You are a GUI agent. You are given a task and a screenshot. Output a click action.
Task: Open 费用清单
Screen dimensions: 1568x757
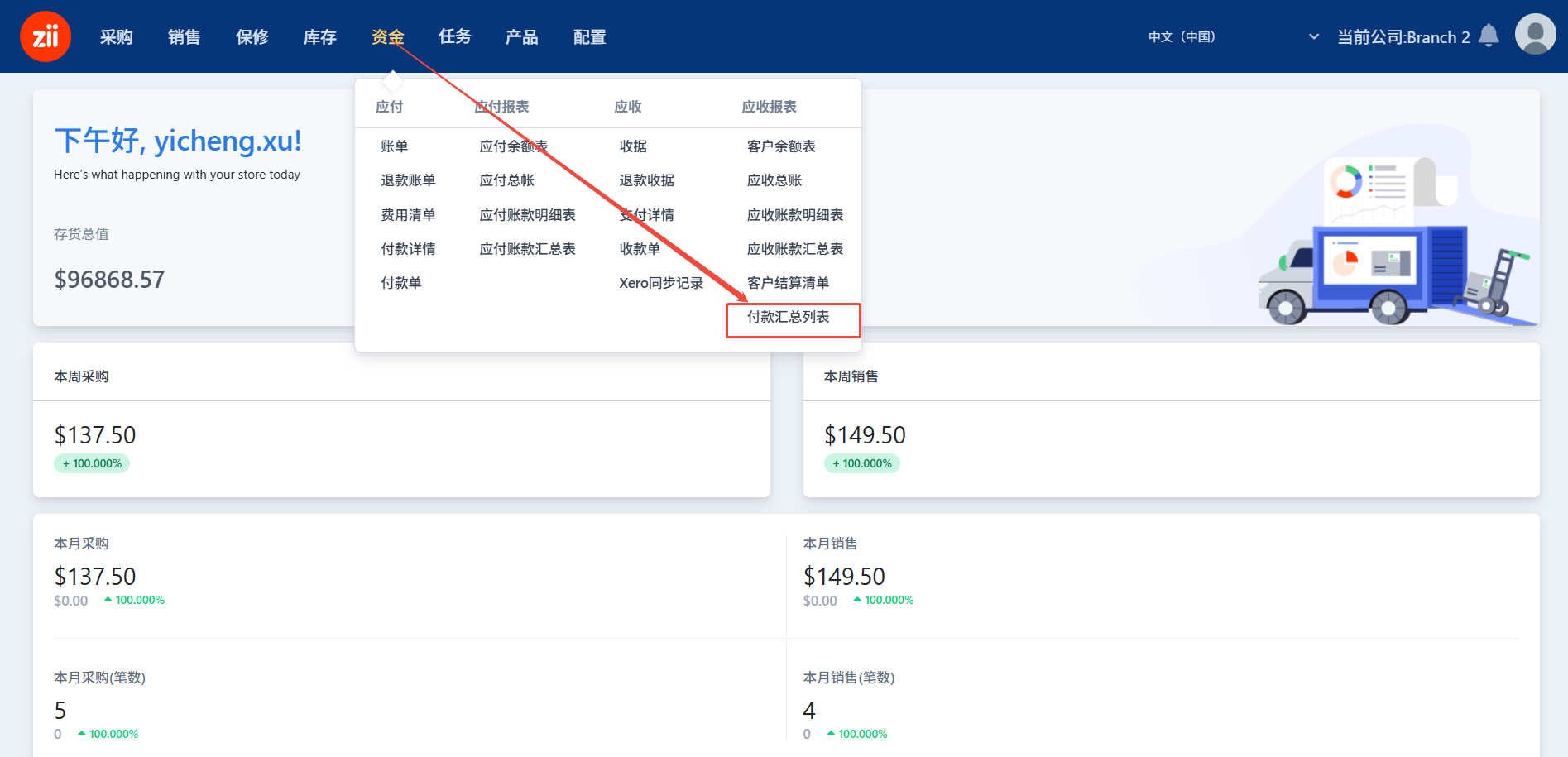[x=408, y=215]
